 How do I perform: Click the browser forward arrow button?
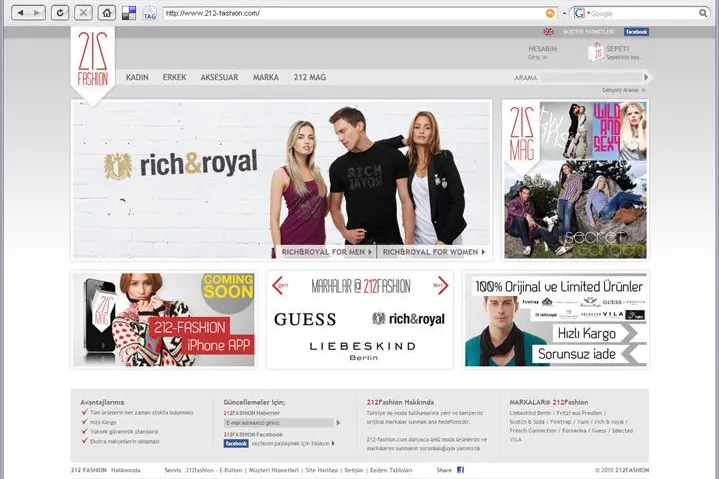pyautogui.click(x=37, y=13)
